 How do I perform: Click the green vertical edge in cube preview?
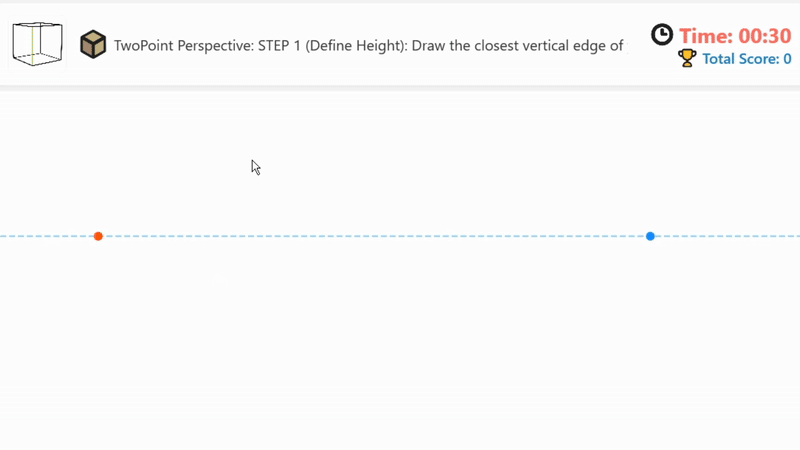(x=33, y=46)
